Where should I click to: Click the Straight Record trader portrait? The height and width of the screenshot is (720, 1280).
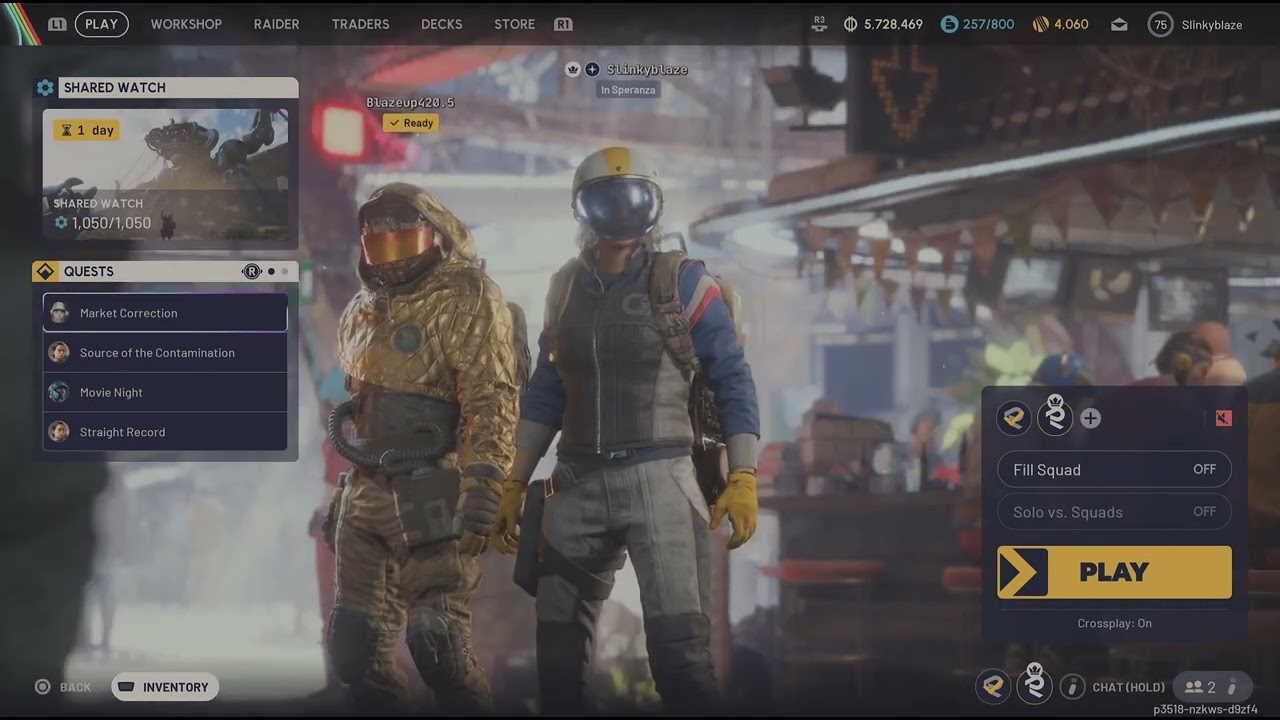point(59,432)
